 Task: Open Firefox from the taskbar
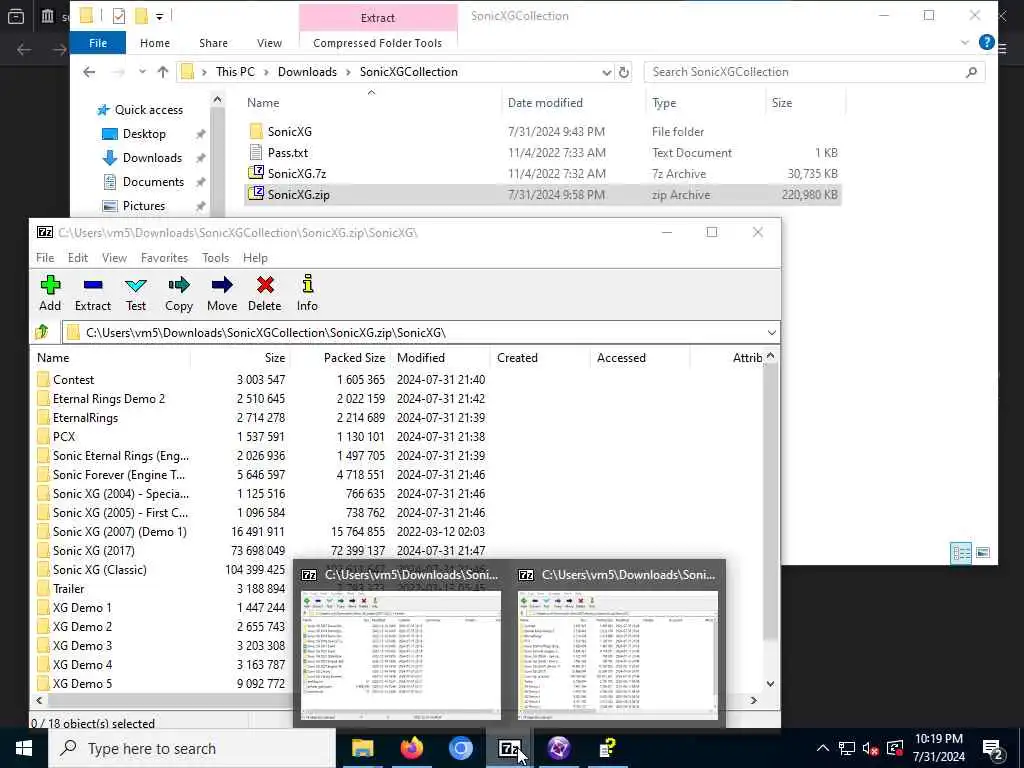[x=411, y=748]
